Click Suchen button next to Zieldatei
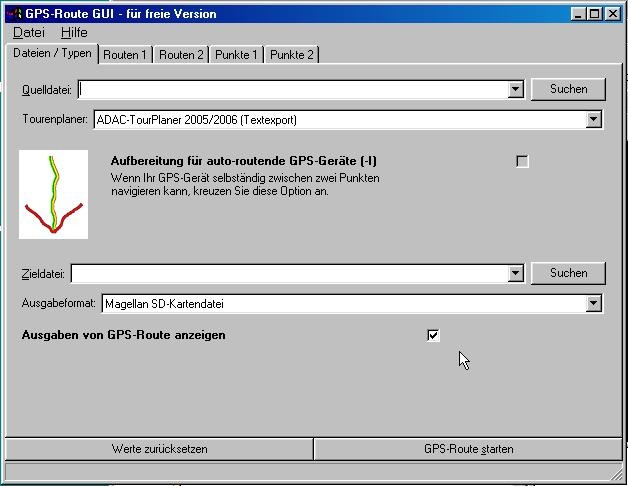This screenshot has width=628, height=486. 568,273
